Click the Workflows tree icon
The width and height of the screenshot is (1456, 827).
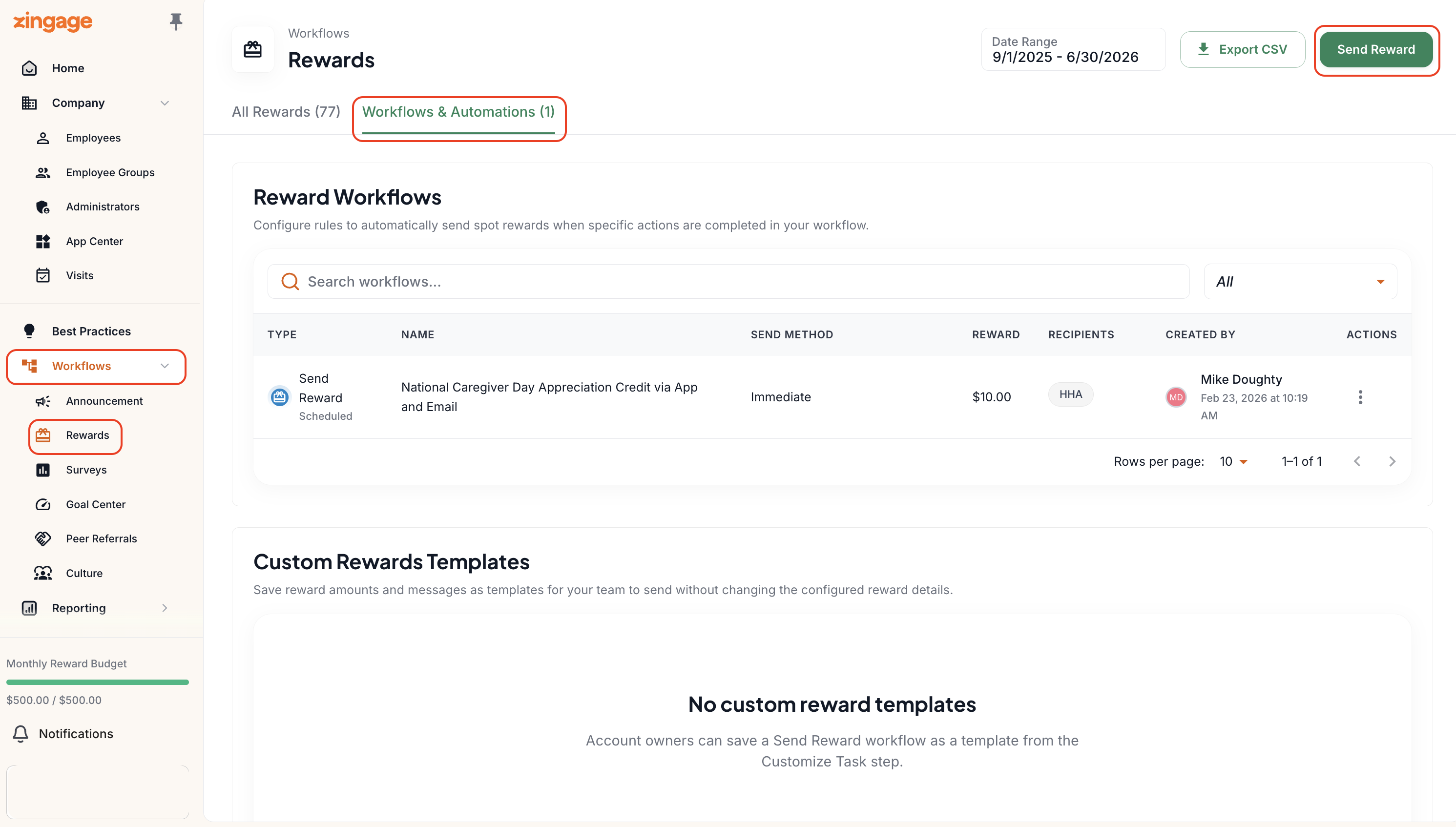point(29,366)
